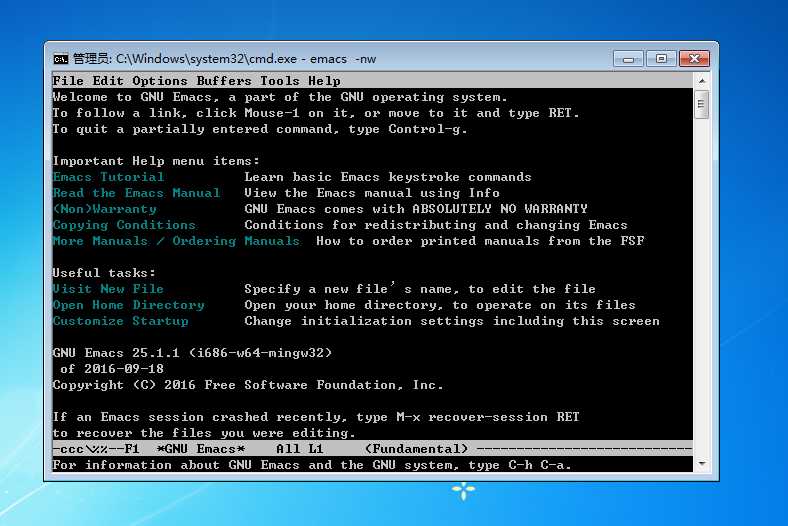Click the 'Useful tasks:' heading
Image resolution: width=788 pixels, height=526 pixels.
click(104, 273)
